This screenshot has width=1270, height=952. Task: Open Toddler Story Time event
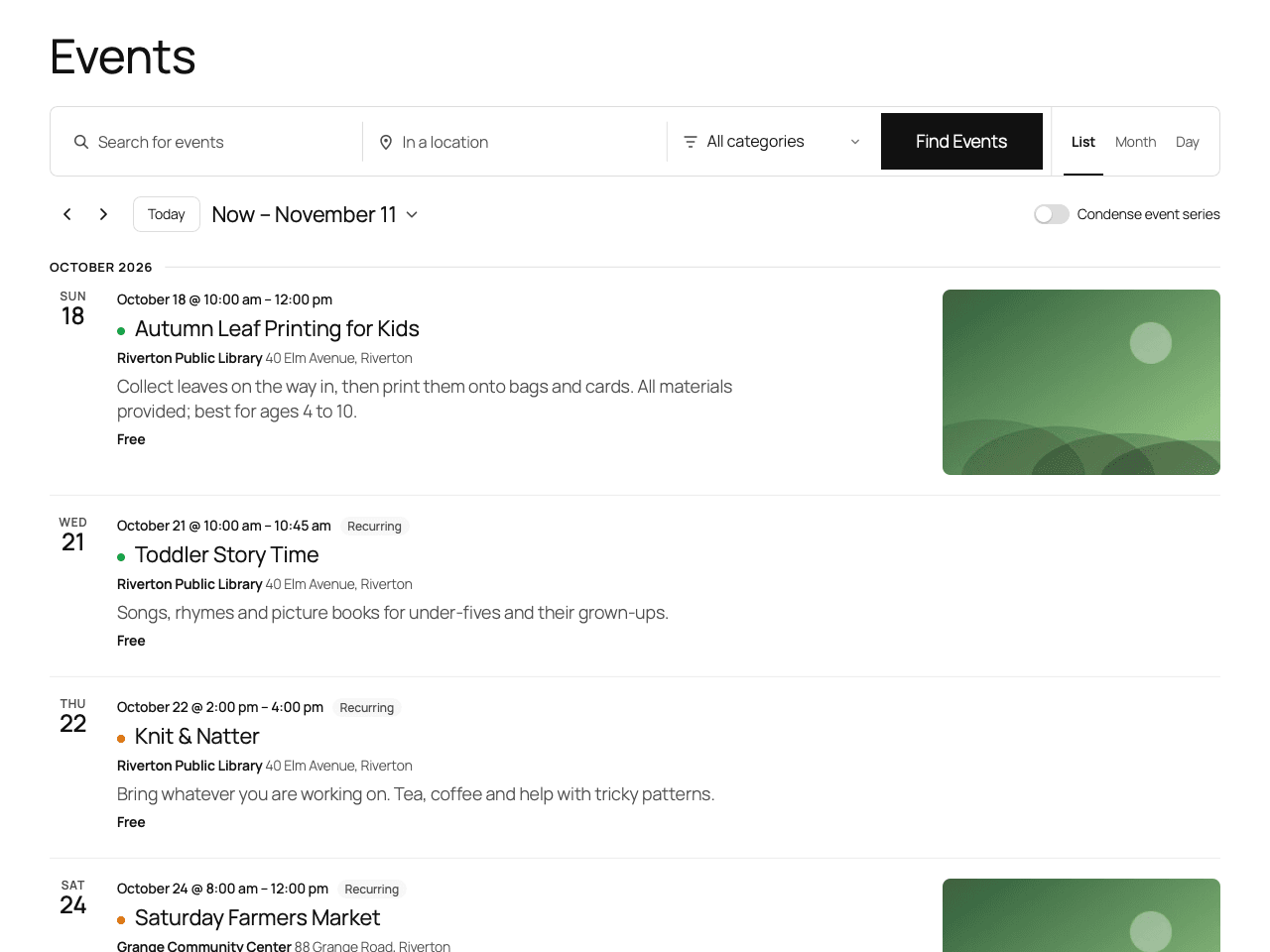(x=226, y=555)
